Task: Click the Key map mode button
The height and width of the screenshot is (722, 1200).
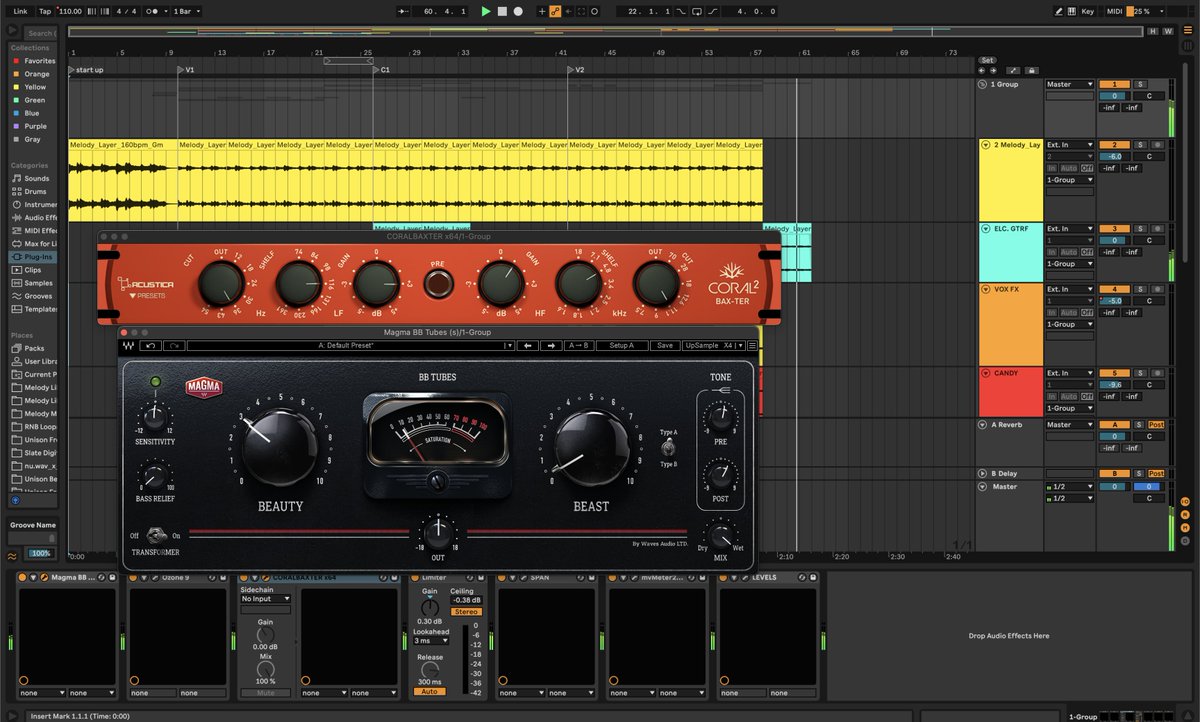Action: coord(1088,11)
